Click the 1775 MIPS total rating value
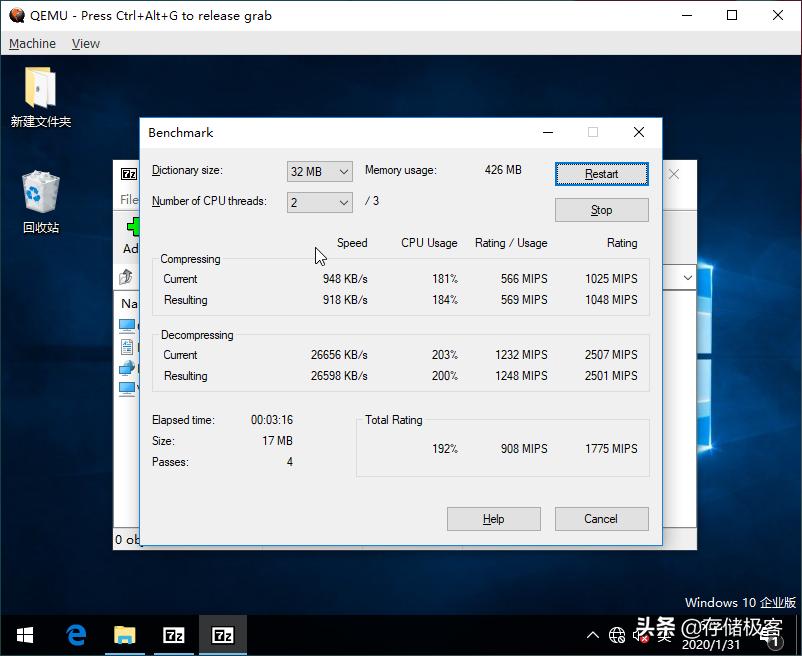This screenshot has height=656, width=802. 611,449
